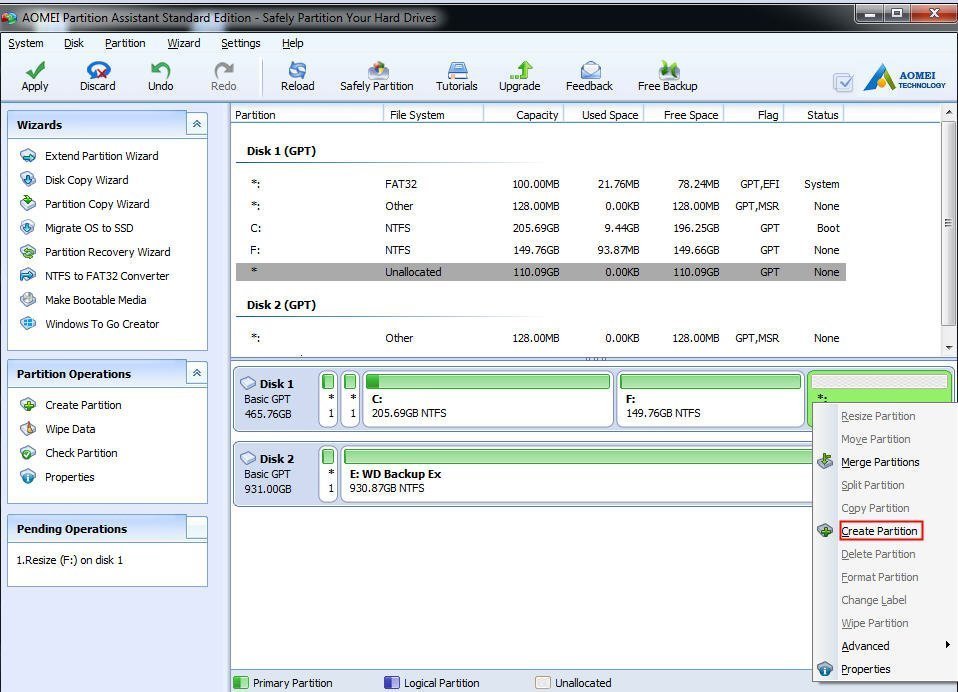Collapse the Wizards panel
Image resolution: width=958 pixels, height=692 pixels.
click(x=196, y=124)
